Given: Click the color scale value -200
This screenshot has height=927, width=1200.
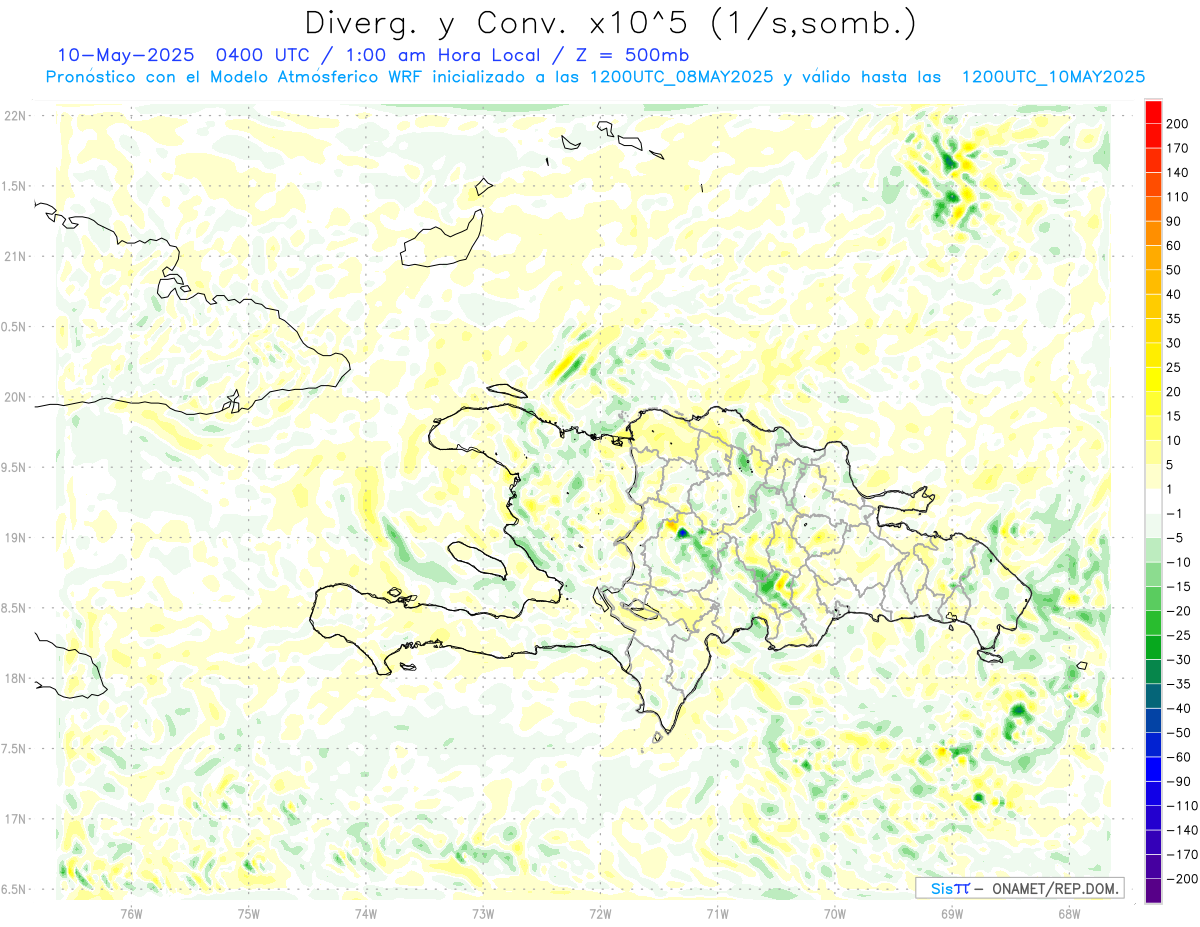Looking at the screenshot, I should coord(1182,879).
